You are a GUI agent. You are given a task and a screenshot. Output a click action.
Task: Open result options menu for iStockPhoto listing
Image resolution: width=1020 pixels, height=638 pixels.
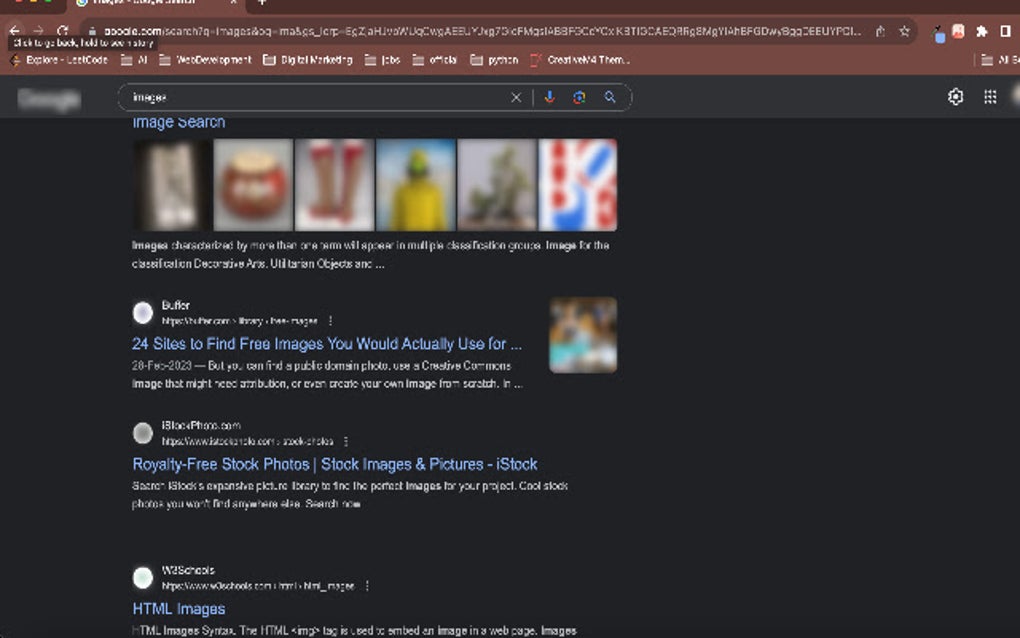[x=345, y=441]
